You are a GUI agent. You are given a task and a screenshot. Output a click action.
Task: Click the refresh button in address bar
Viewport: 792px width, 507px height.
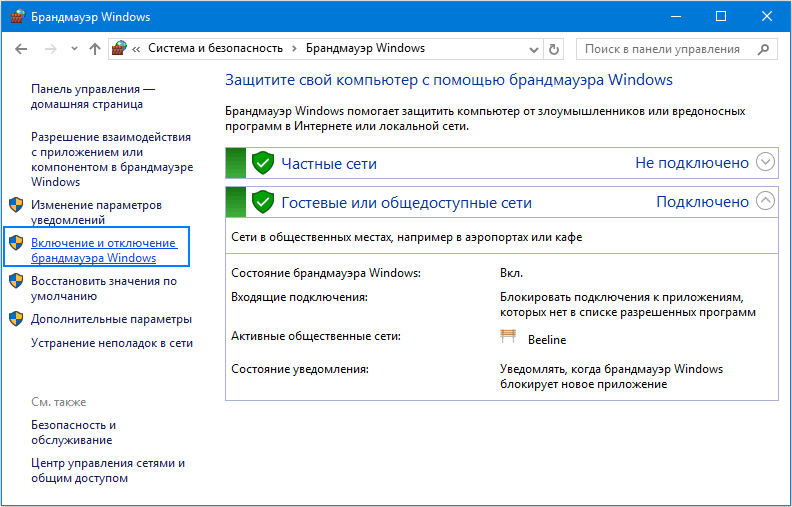point(555,49)
